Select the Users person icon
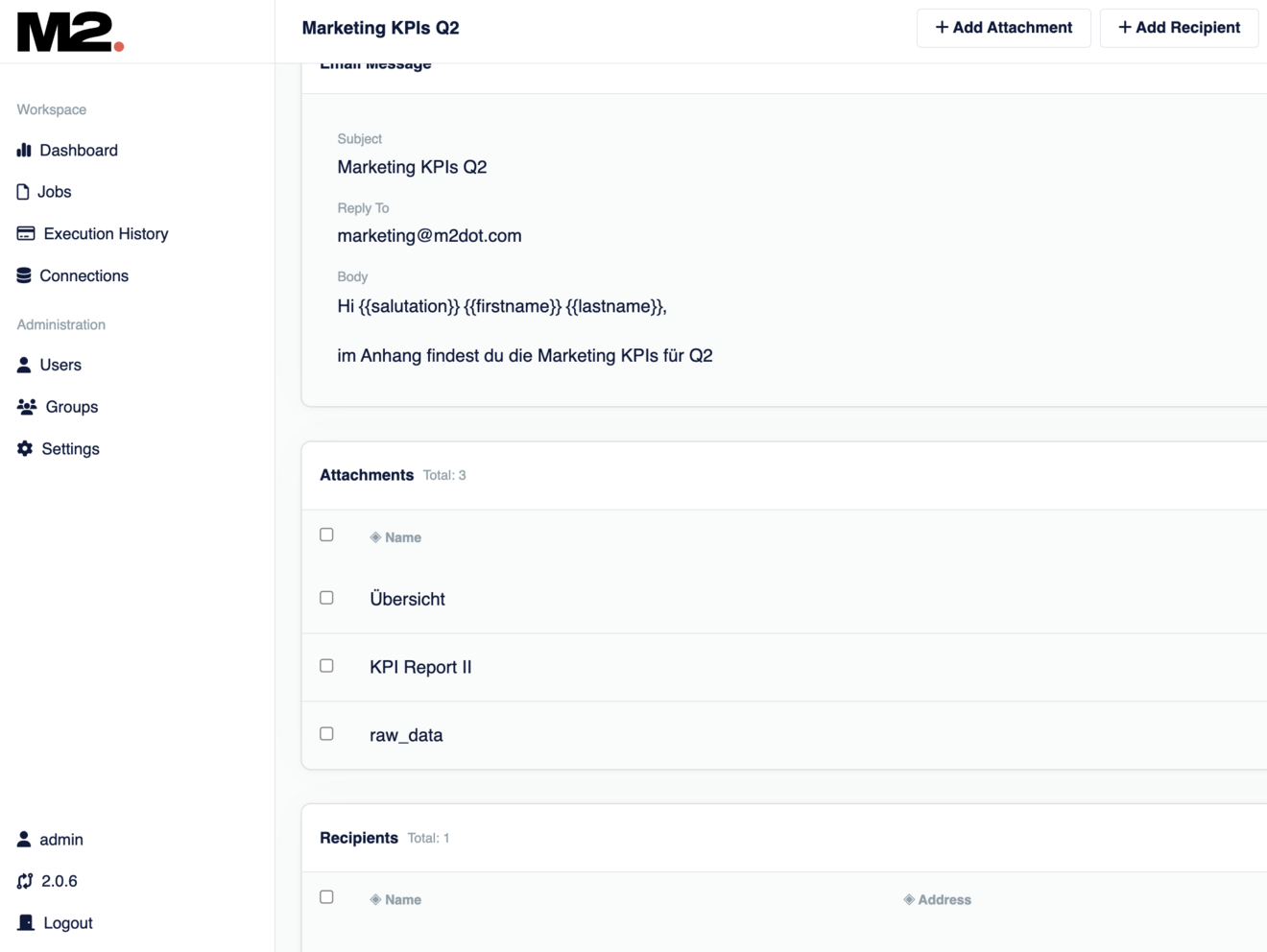Image resolution: width=1267 pixels, height=952 pixels. point(23,365)
